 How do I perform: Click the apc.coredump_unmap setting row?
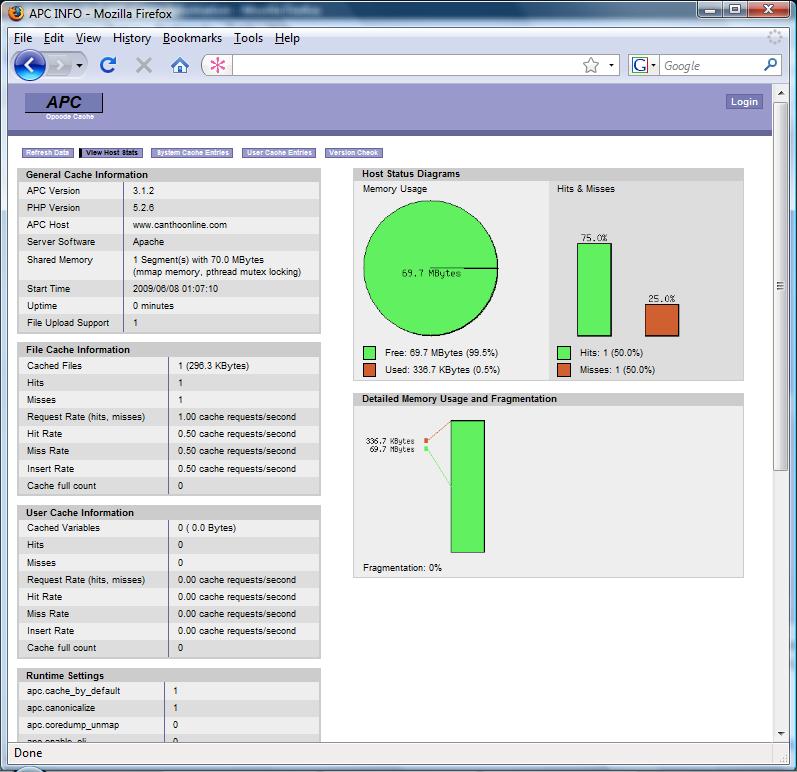(169, 725)
